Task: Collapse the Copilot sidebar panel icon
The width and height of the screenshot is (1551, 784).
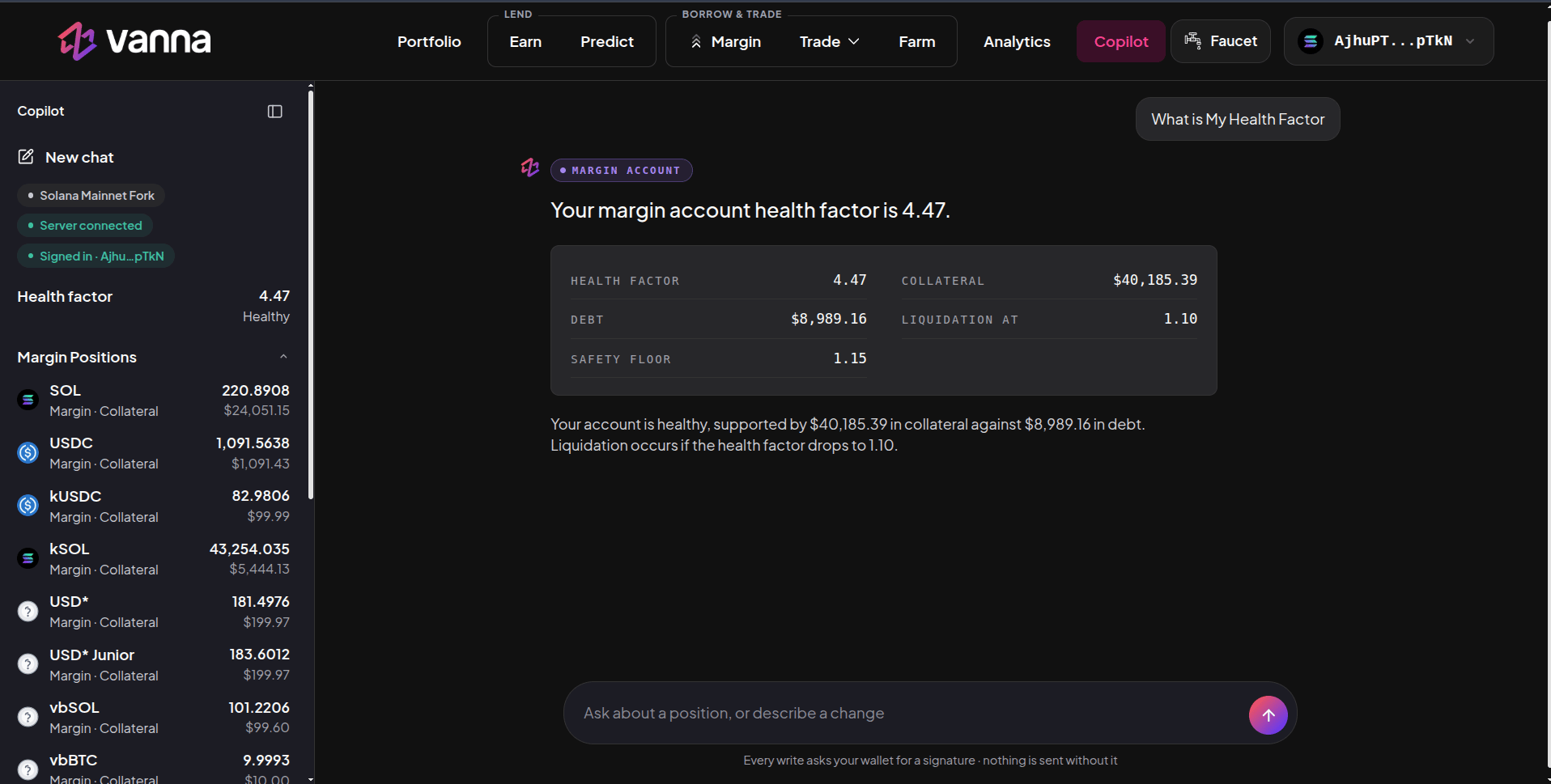Action: click(275, 112)
